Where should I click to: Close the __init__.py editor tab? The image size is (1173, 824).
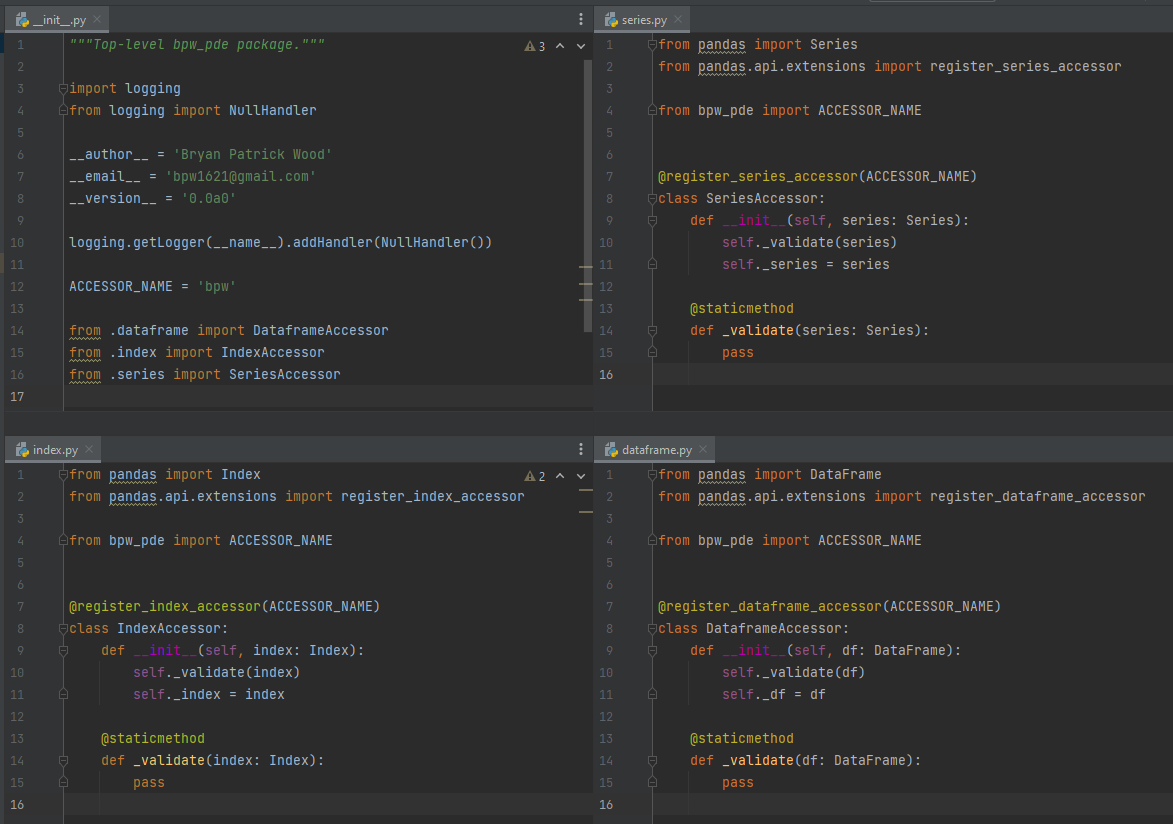[x=95, y=20]
